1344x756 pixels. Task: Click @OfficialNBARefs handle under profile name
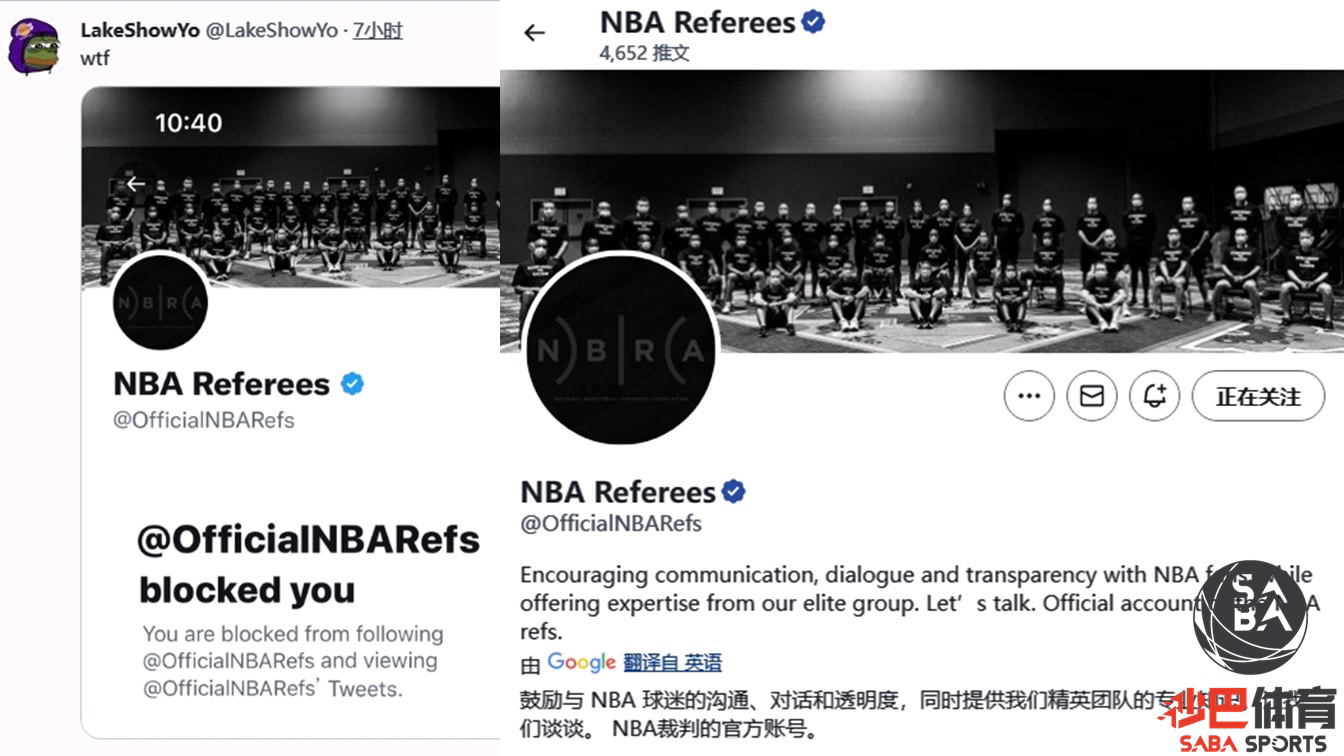pos(611,523)
